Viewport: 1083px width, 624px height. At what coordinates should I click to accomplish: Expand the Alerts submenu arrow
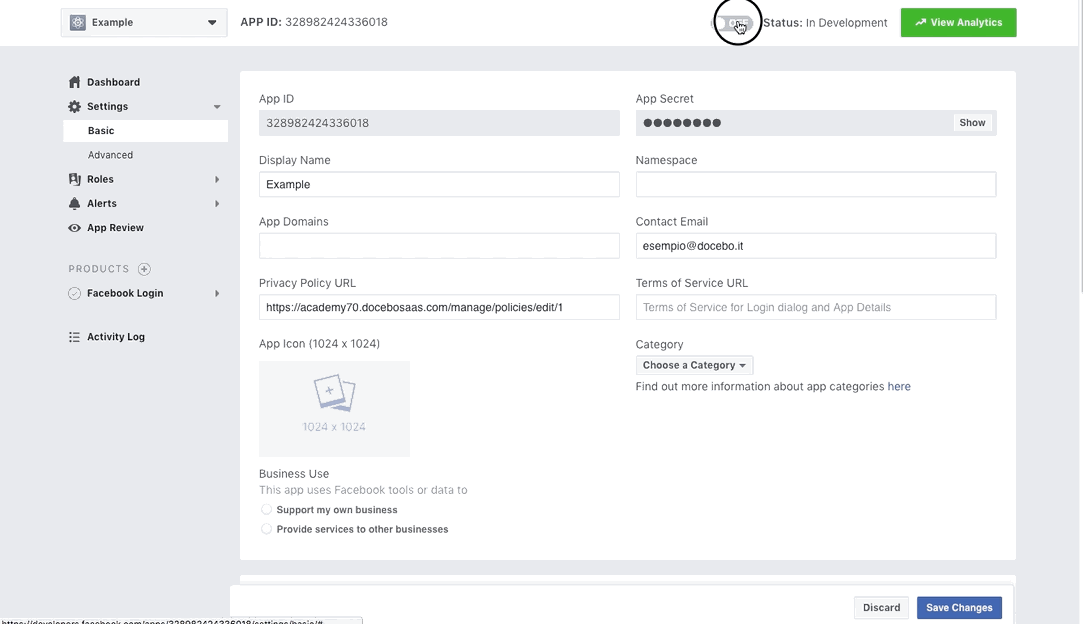point(217,203)
